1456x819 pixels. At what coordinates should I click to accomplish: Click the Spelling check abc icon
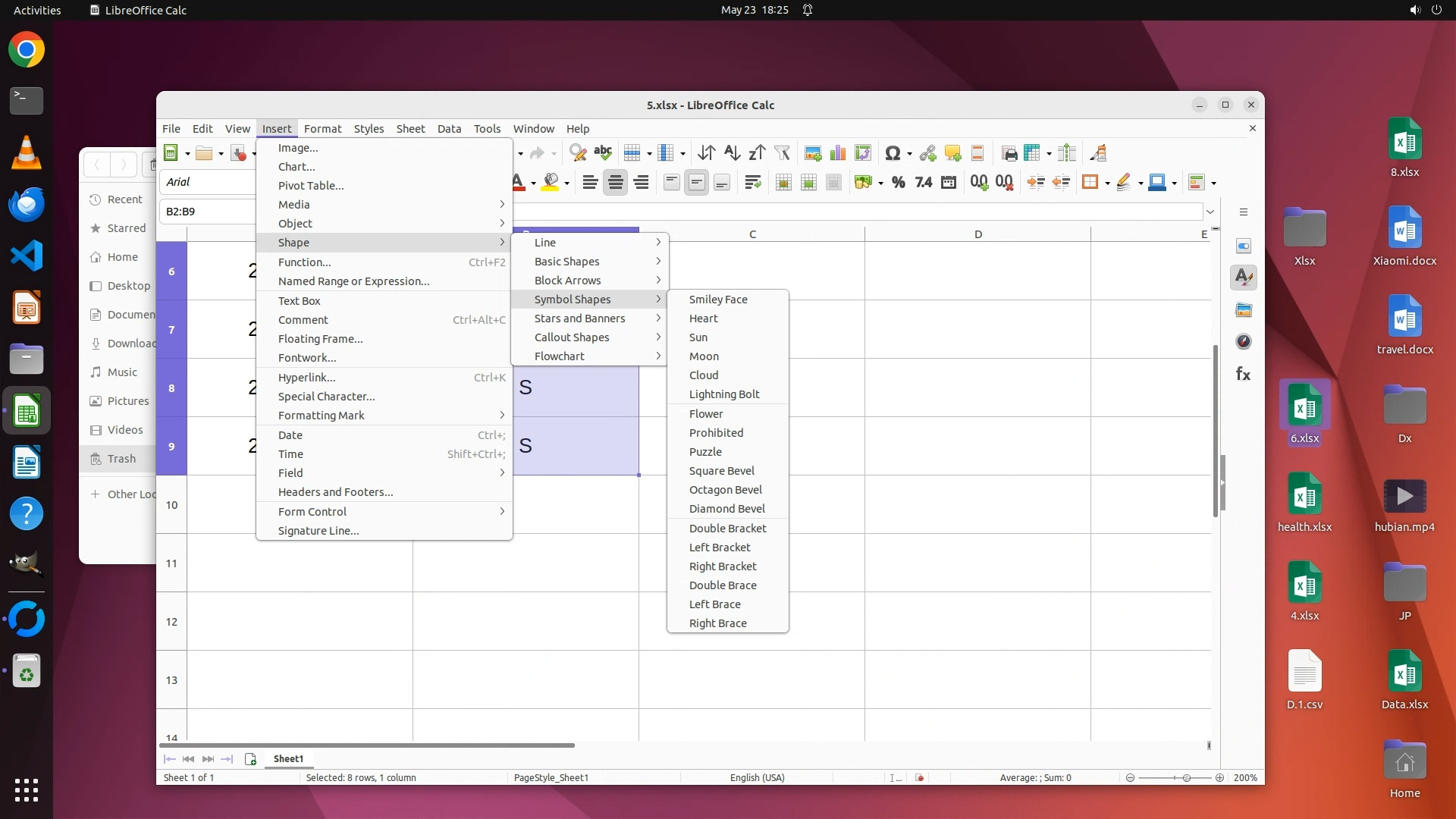click(603, 153)
